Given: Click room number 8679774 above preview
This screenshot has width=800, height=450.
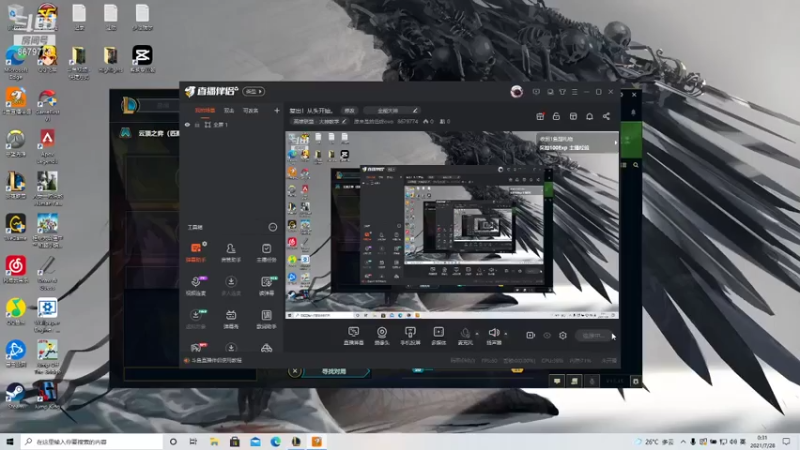Looking at the screenshot, I should [x=408, y=122].
